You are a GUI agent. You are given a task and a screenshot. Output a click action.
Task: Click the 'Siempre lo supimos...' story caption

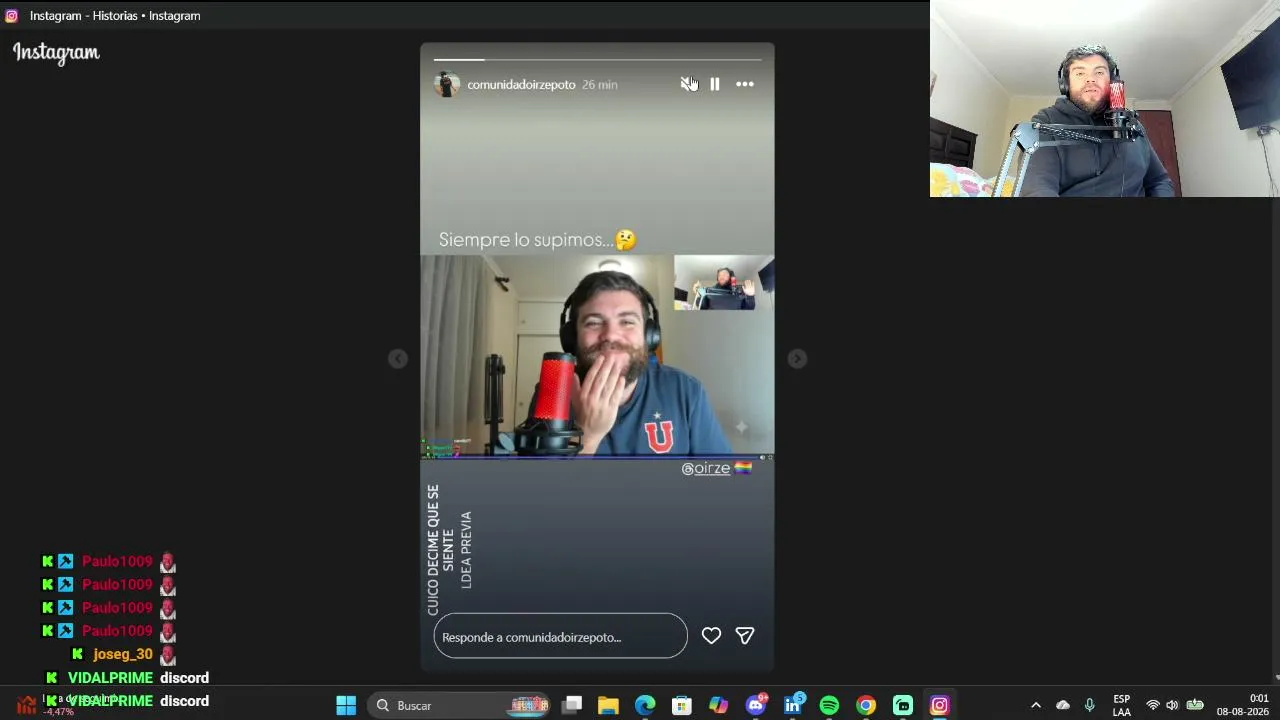[538, 240]
